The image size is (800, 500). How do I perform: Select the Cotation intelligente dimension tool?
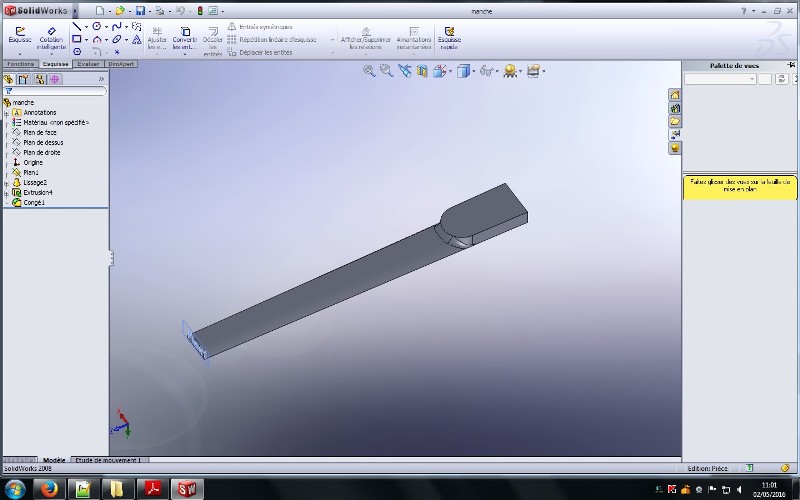tap(51, 36)
